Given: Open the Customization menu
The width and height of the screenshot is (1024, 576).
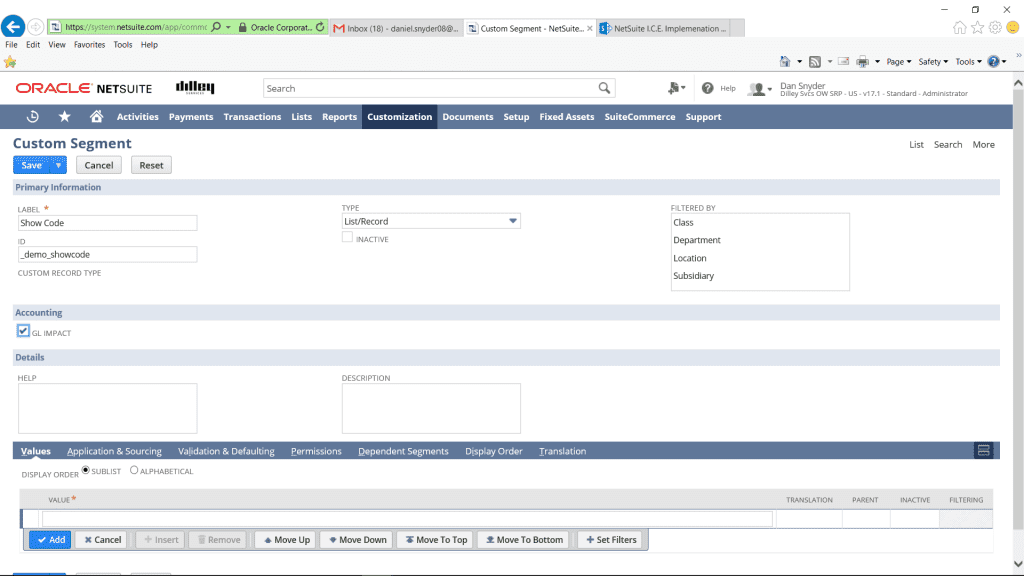Looking at the screenshot, I should click(x=399, y=117).
